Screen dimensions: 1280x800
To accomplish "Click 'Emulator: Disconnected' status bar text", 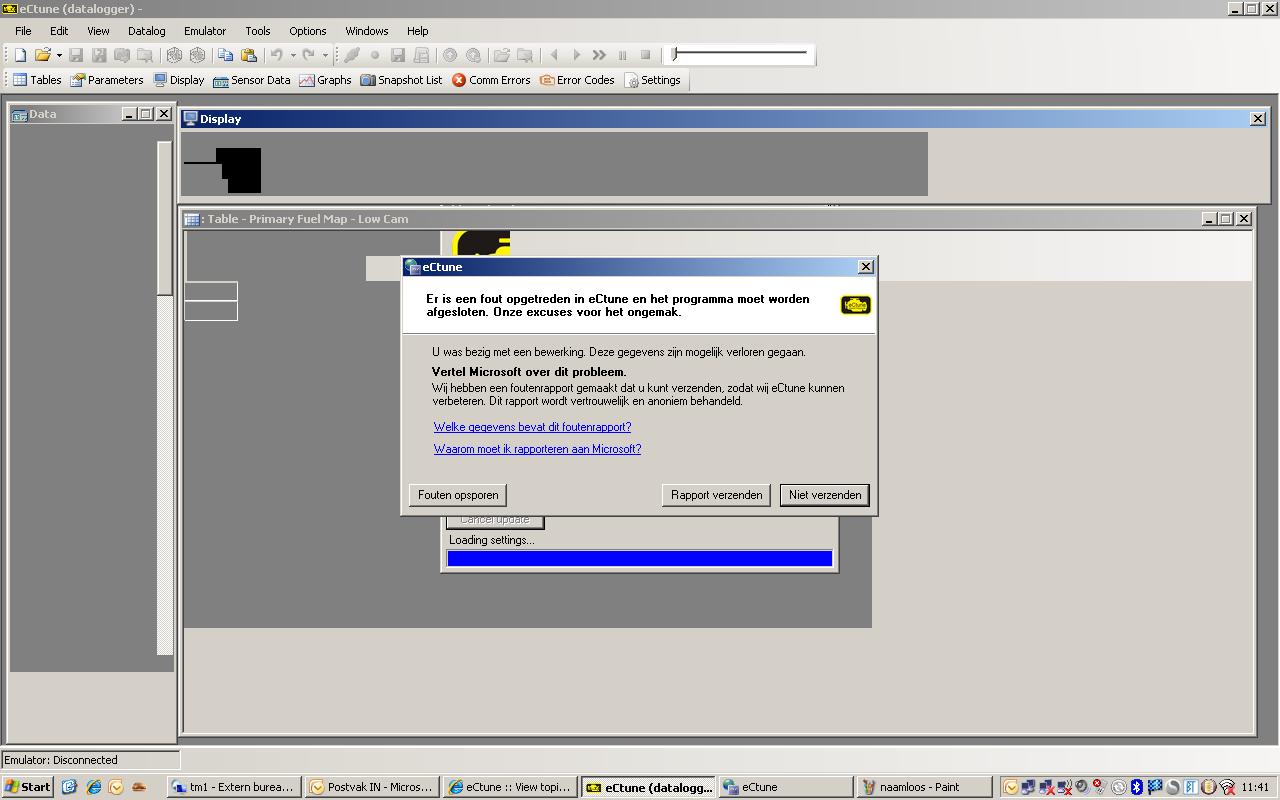I will click(62, 760).
